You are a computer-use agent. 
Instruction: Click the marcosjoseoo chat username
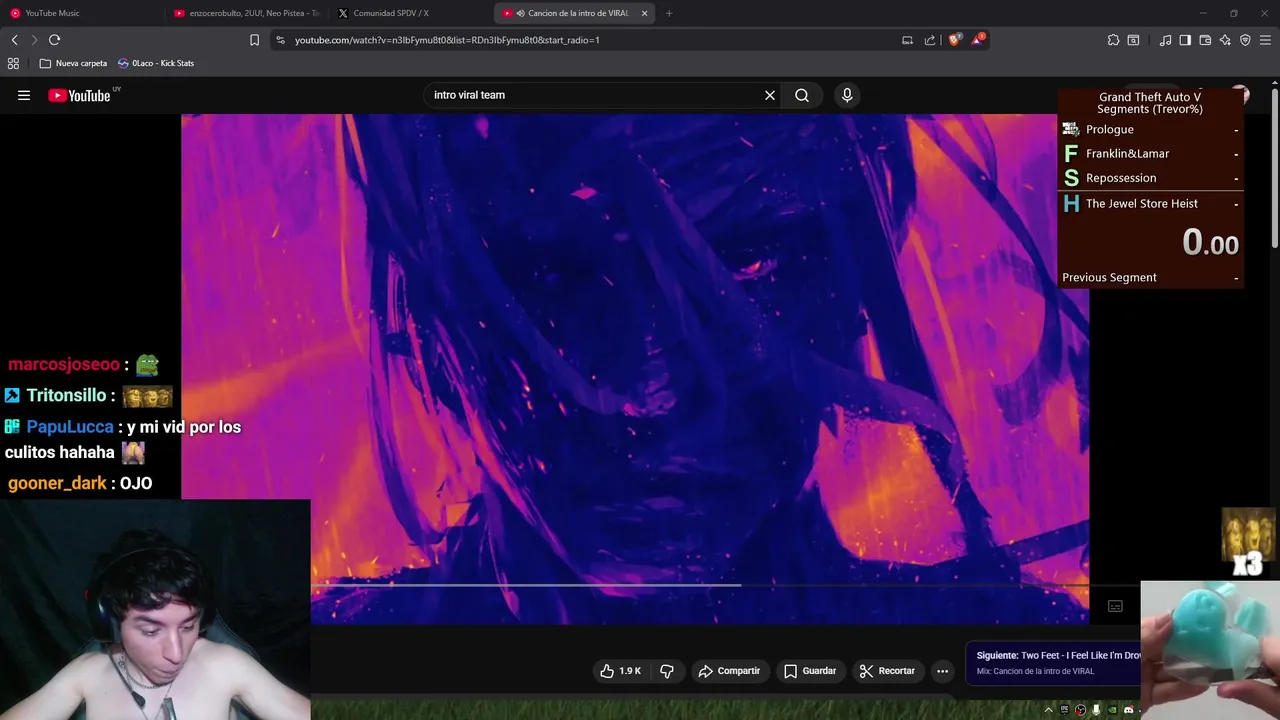pos(64,365)
